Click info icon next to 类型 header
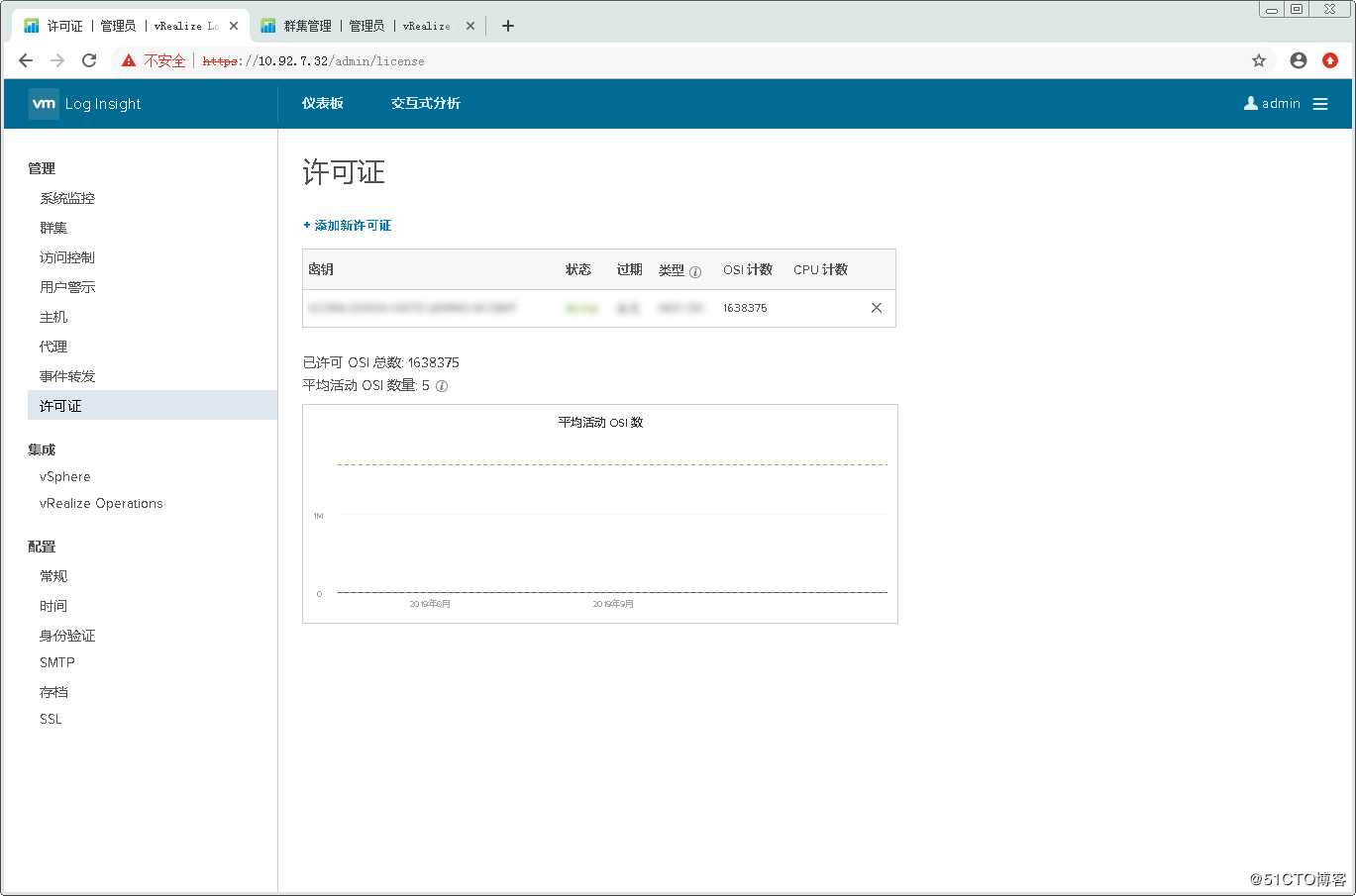Image resolution: width=1356 pixels, height=896 pixels. (x=695, y=271)
